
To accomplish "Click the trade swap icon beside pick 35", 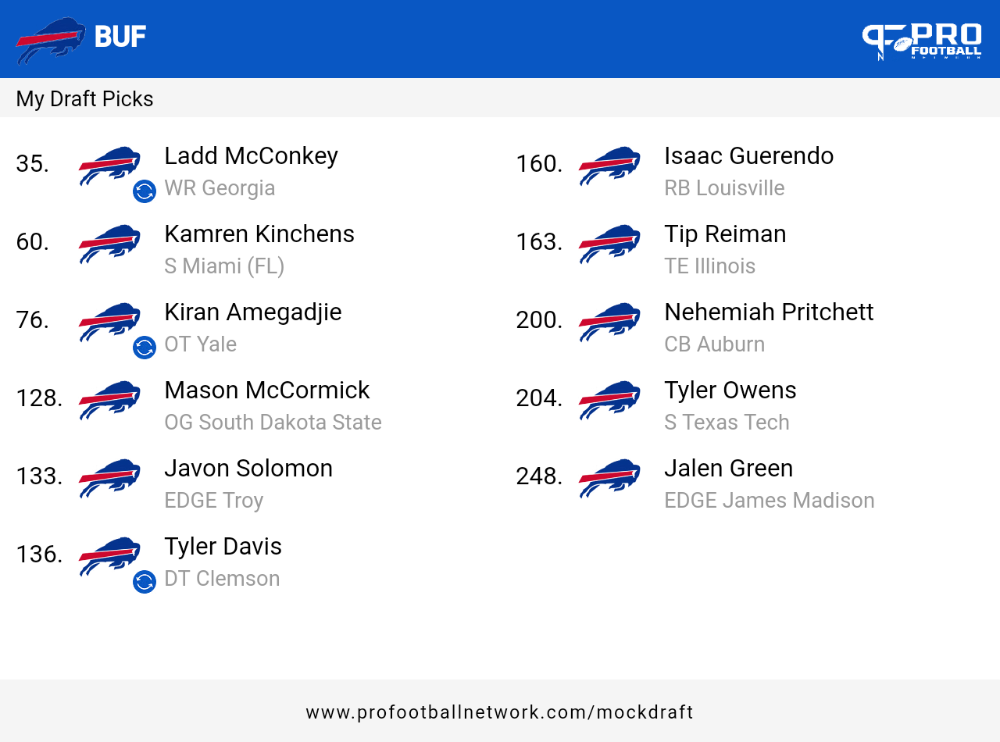I will coord(144,191).
